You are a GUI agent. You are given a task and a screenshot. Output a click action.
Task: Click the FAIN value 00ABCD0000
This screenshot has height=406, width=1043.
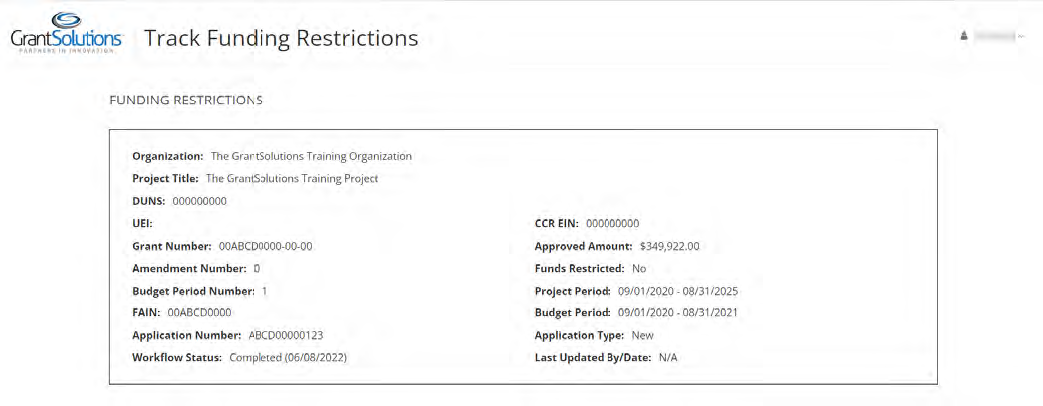click(199, 313)
